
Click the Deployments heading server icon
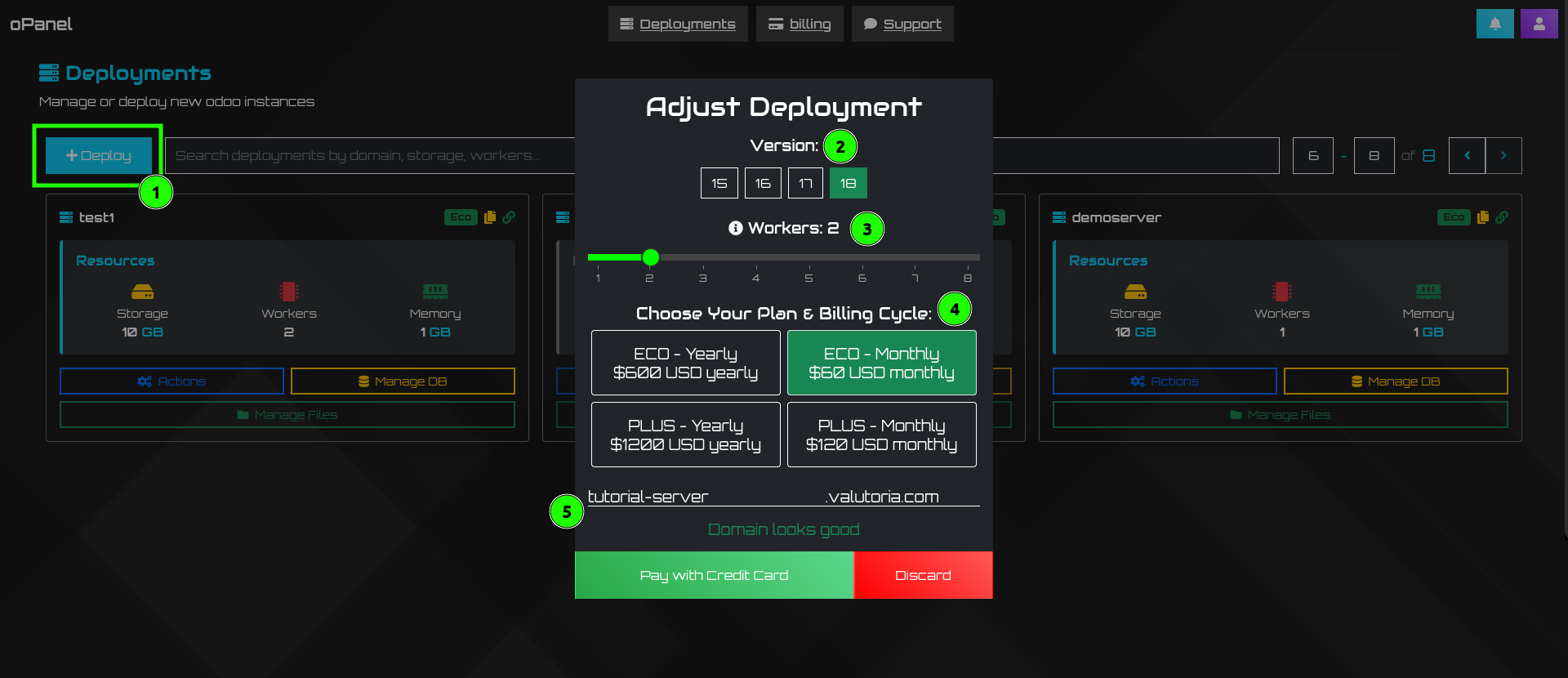(x=49, y=73)
